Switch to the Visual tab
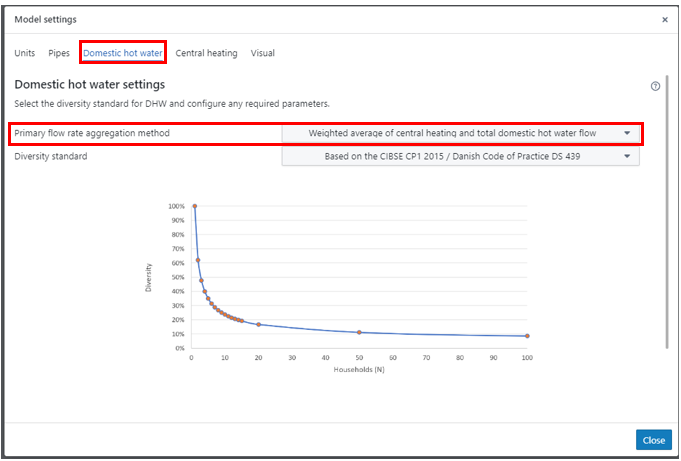This screenshot has width=681, height=461. tap(262, 53)
